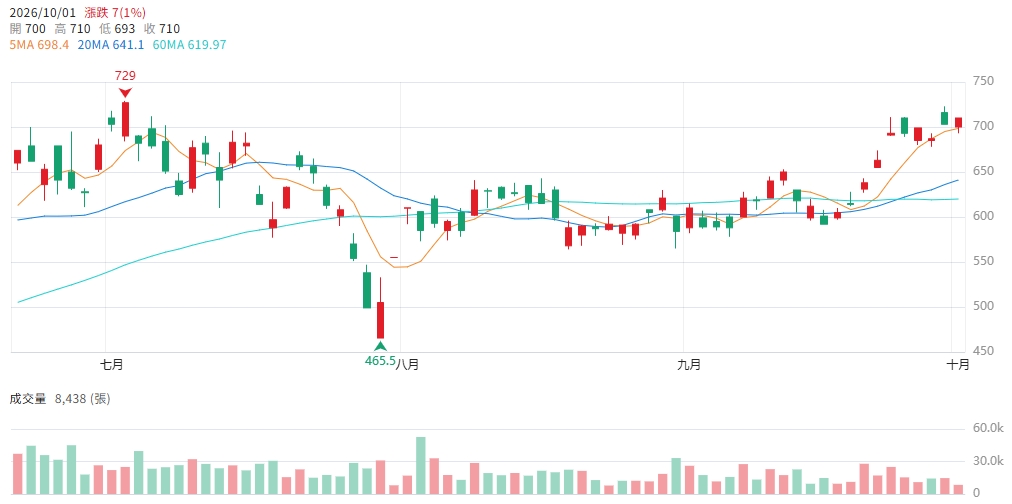Click the red 729 high marker arrow
1012x504 pixels.
(125, 93)
